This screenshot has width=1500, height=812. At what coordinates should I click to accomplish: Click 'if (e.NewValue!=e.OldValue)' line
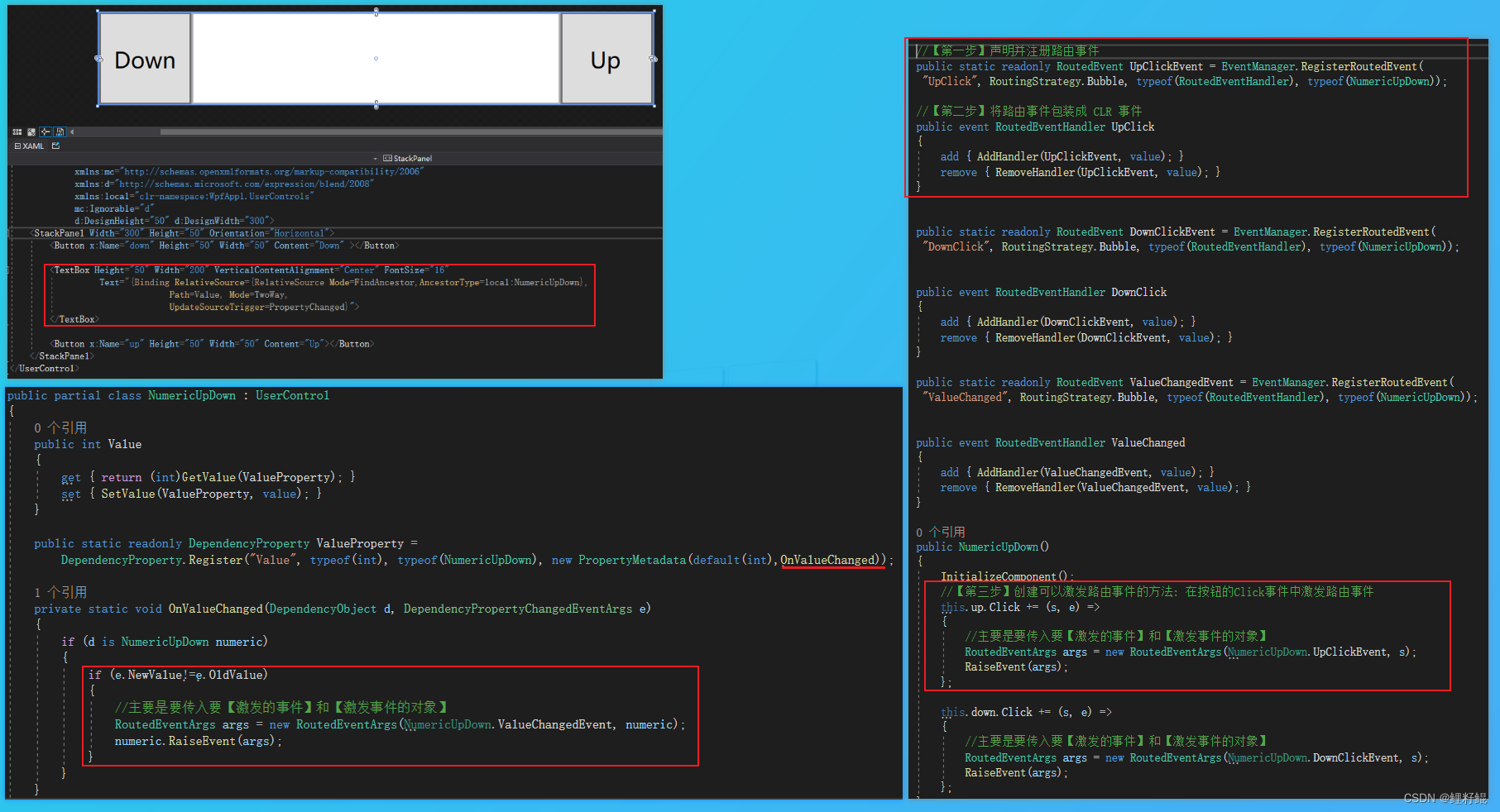(x=178, y=675)
